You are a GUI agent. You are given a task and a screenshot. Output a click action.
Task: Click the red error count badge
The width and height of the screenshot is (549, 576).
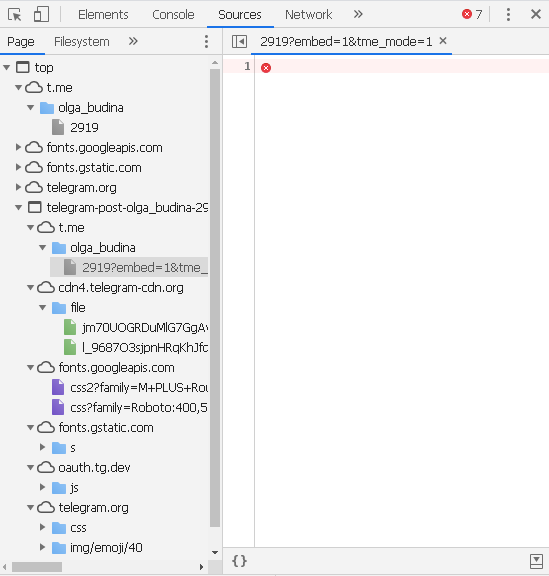click(472, 14)
